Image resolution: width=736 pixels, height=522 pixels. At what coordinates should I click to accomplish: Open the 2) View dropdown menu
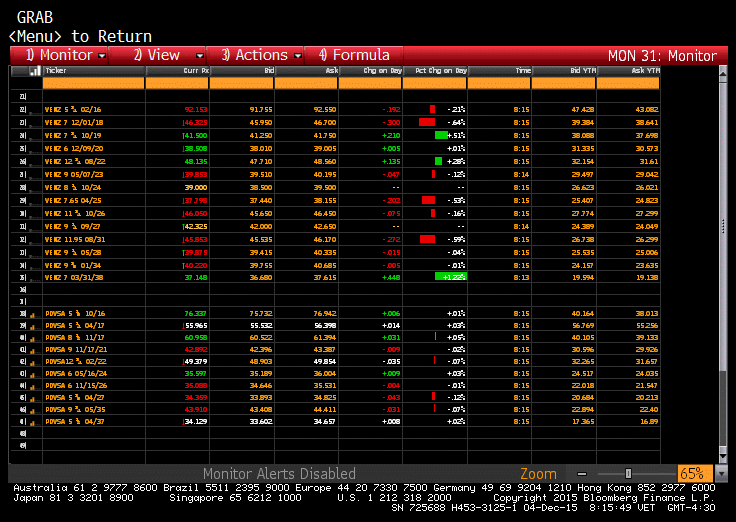157,55
